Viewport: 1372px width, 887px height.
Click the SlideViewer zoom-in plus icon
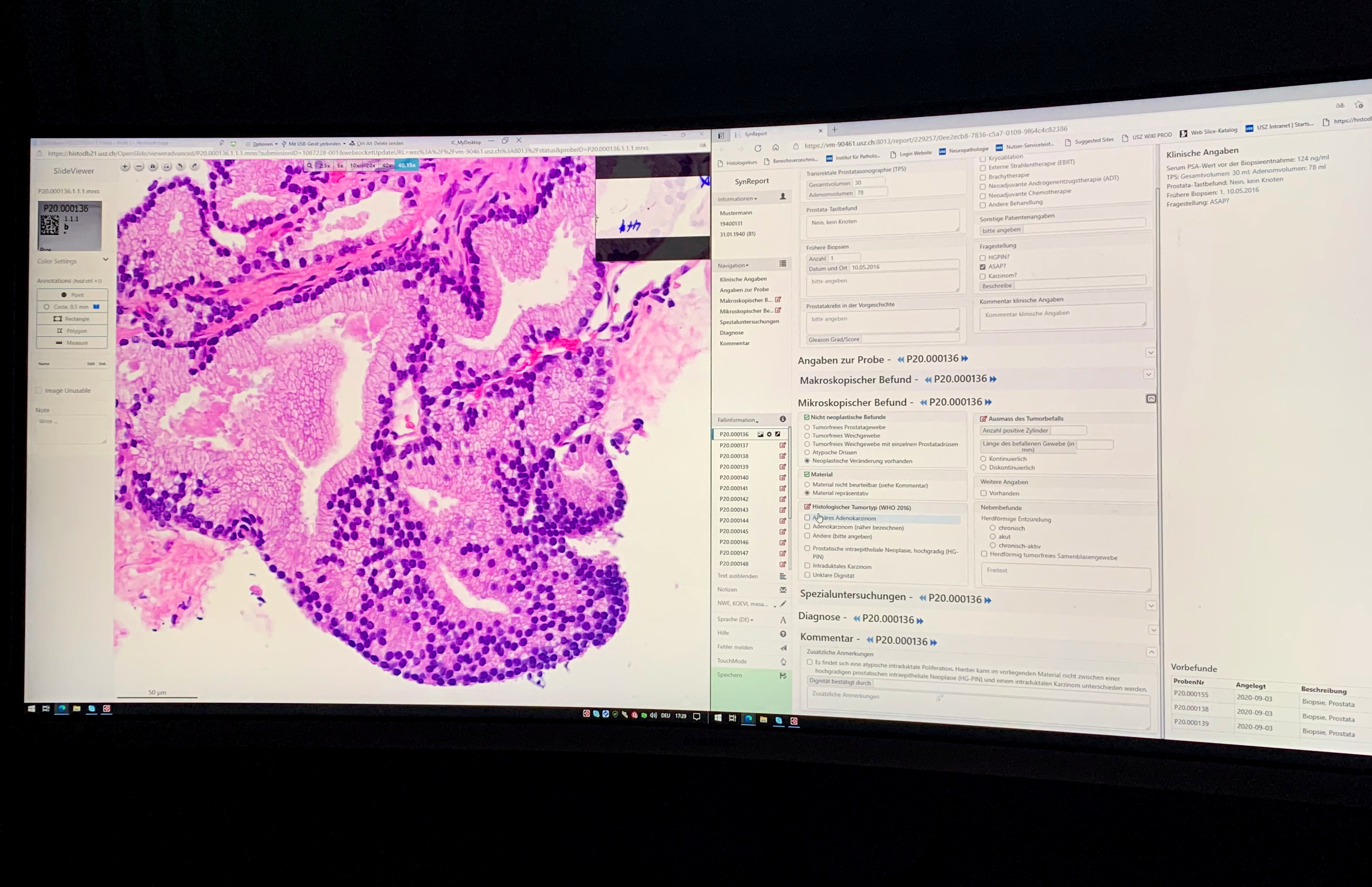(x=125, y=167)
